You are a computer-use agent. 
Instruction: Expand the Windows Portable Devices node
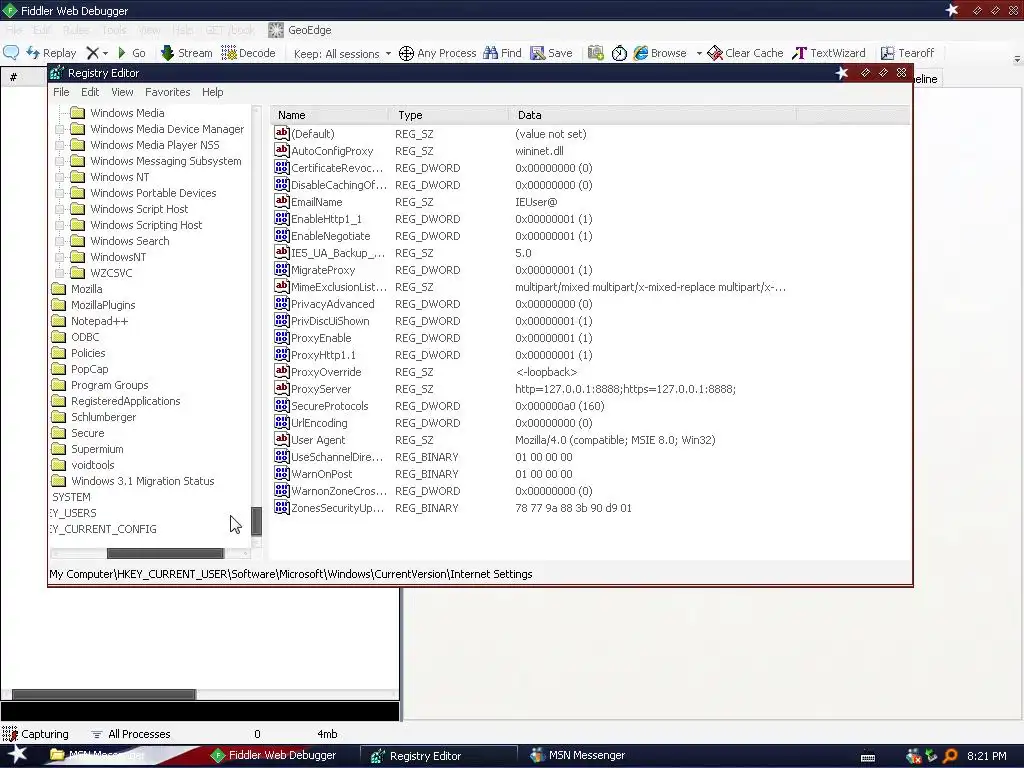(x=59, y=193)
